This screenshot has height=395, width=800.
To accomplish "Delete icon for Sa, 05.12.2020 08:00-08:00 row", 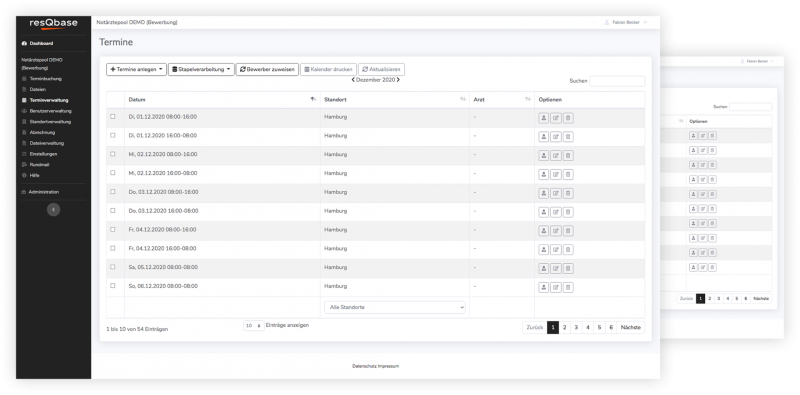I will [x=568, y=268].
